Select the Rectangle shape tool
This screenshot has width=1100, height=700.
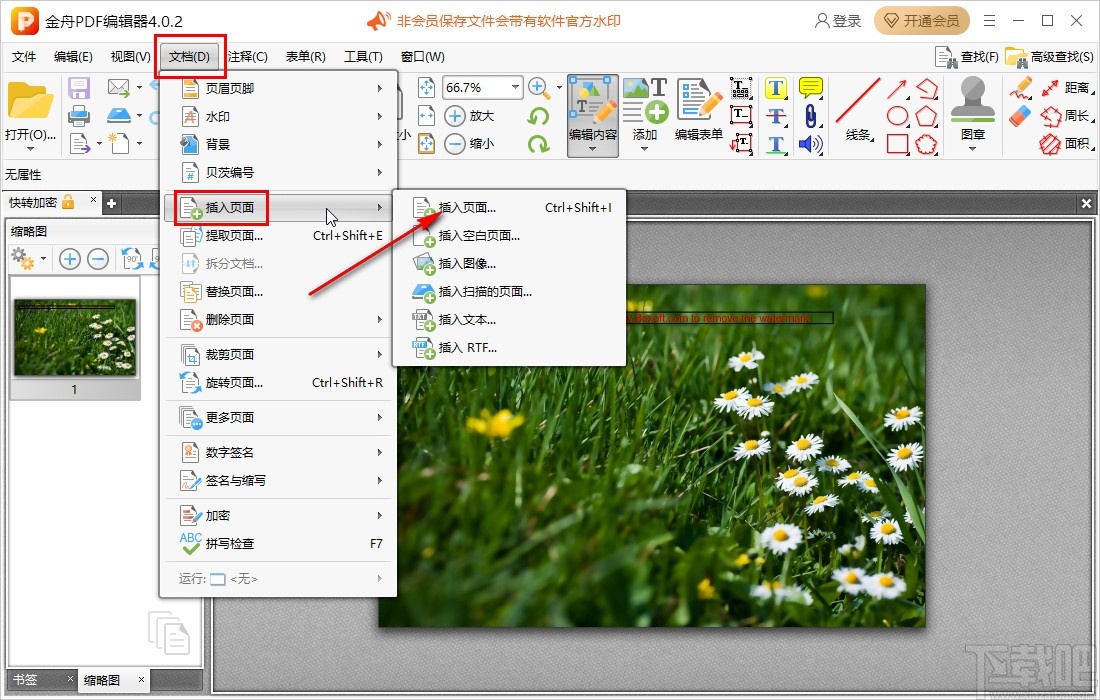[898, 144]
